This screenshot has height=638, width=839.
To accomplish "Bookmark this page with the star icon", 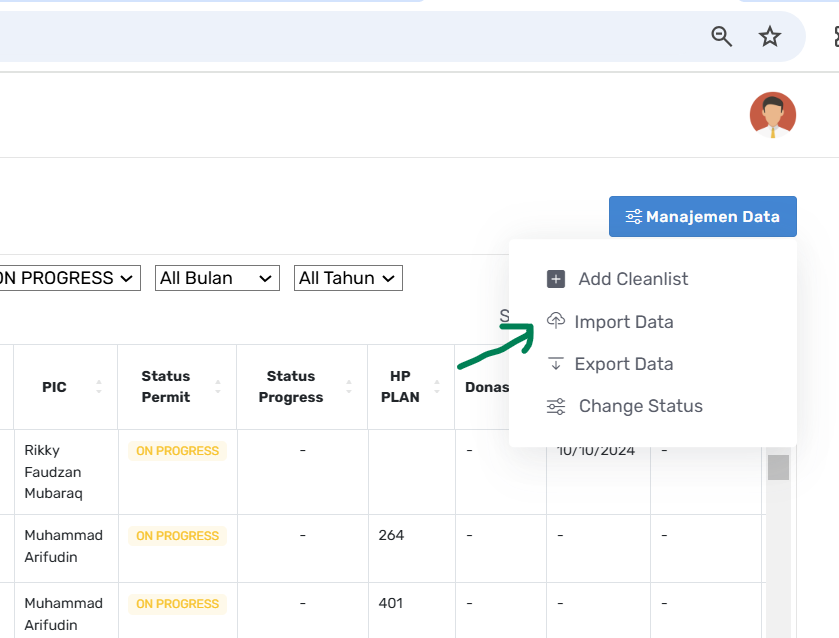I will click(x=769, y=37).
